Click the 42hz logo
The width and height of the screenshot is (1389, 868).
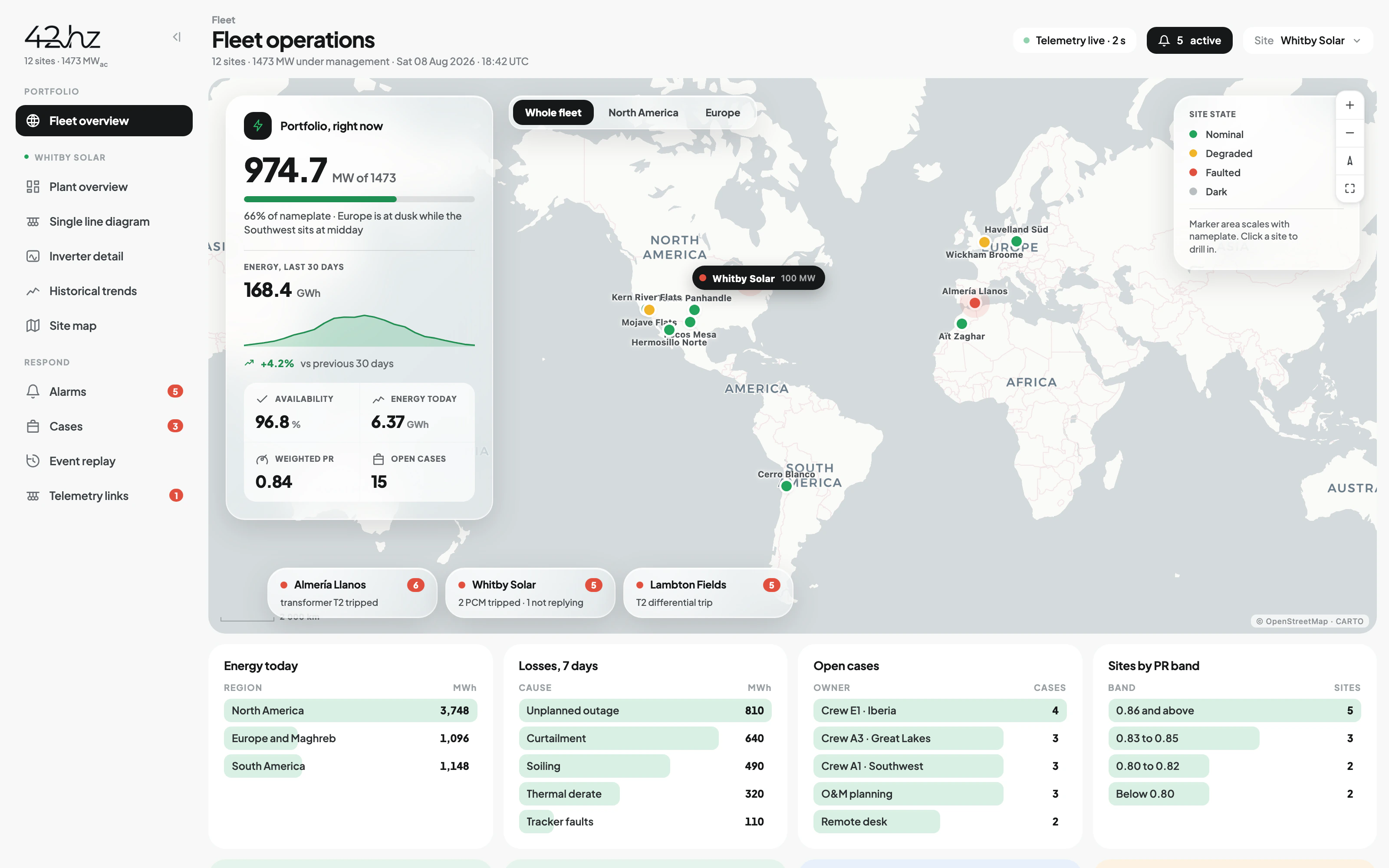point(63,37)
